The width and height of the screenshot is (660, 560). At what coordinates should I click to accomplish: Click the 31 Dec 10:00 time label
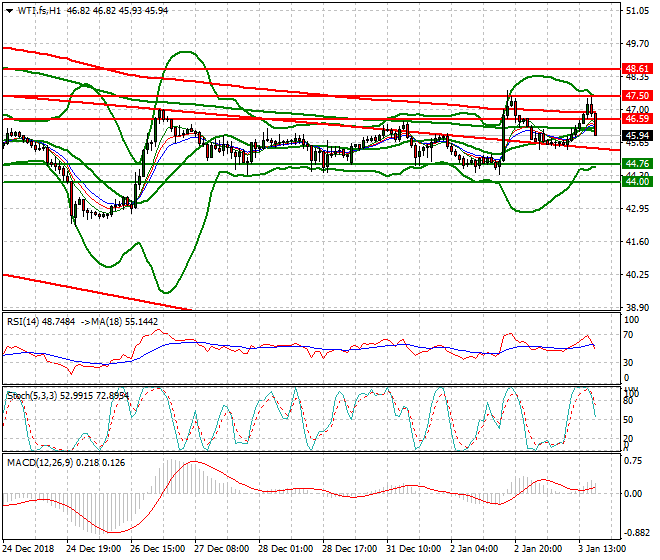[x=414, y=549]
